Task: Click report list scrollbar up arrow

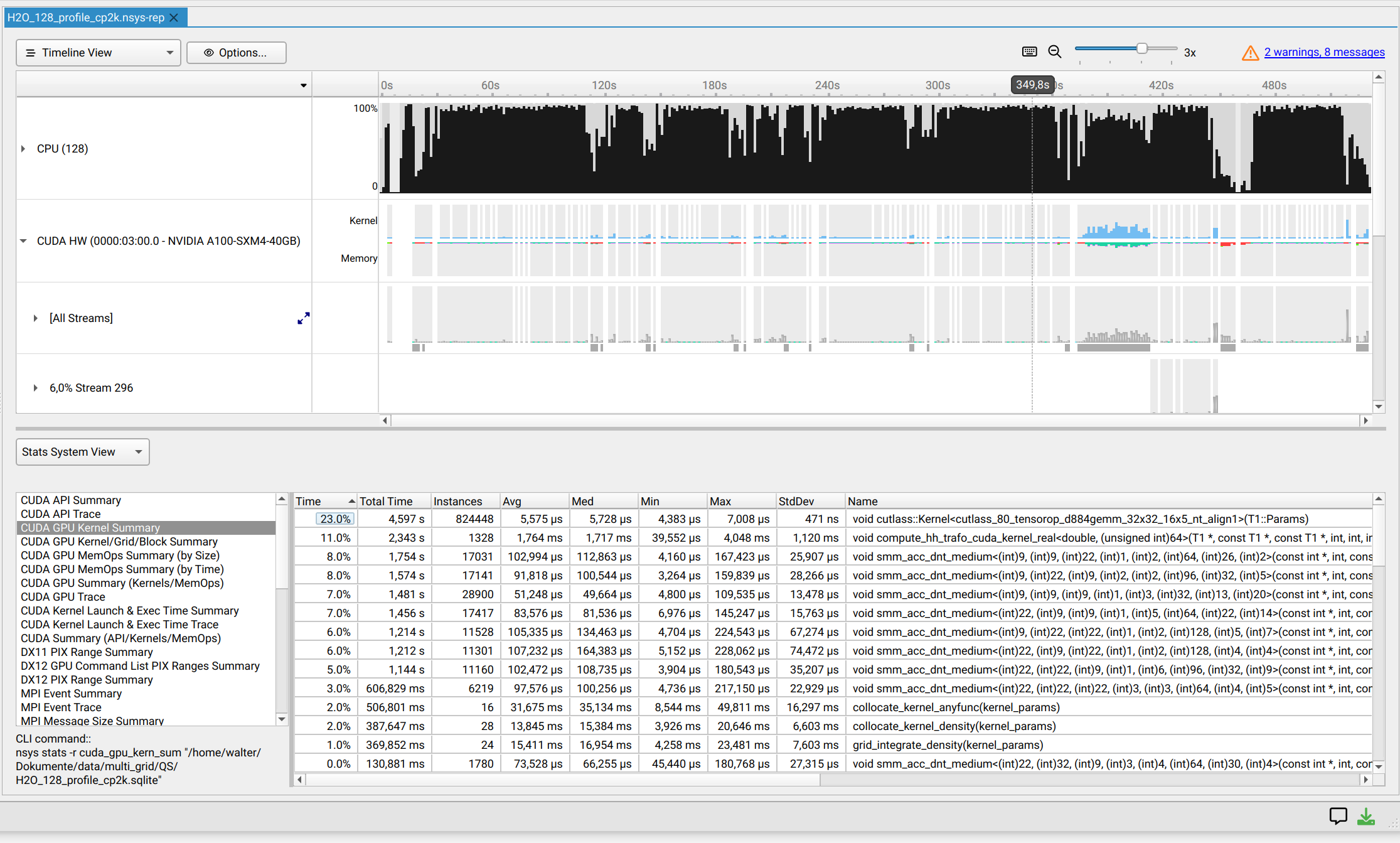Action: (x=282, y=499)
